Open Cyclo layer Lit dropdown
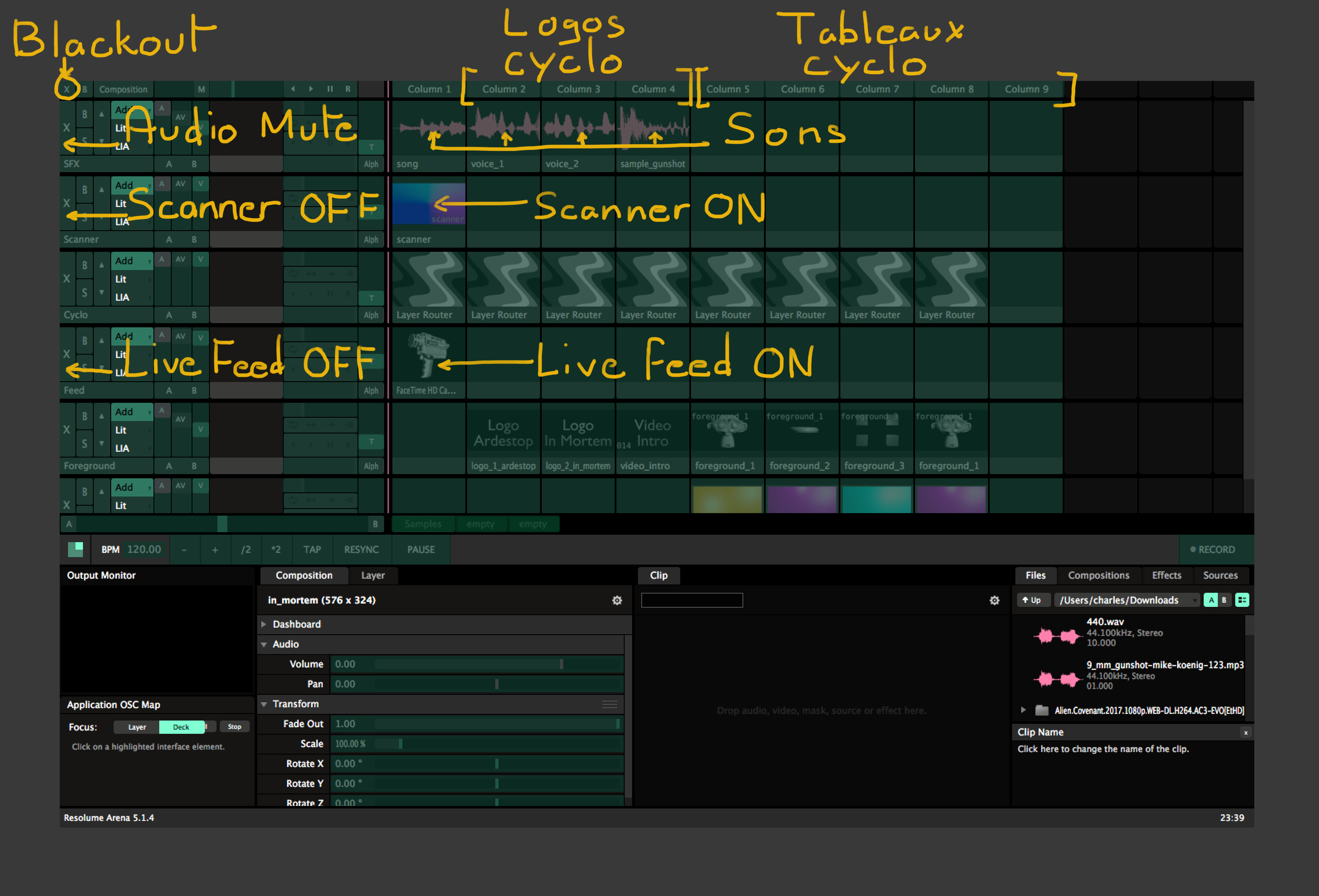Image resolution: width=1319 pixels, height=896 pixels. (x=132, y=279)
